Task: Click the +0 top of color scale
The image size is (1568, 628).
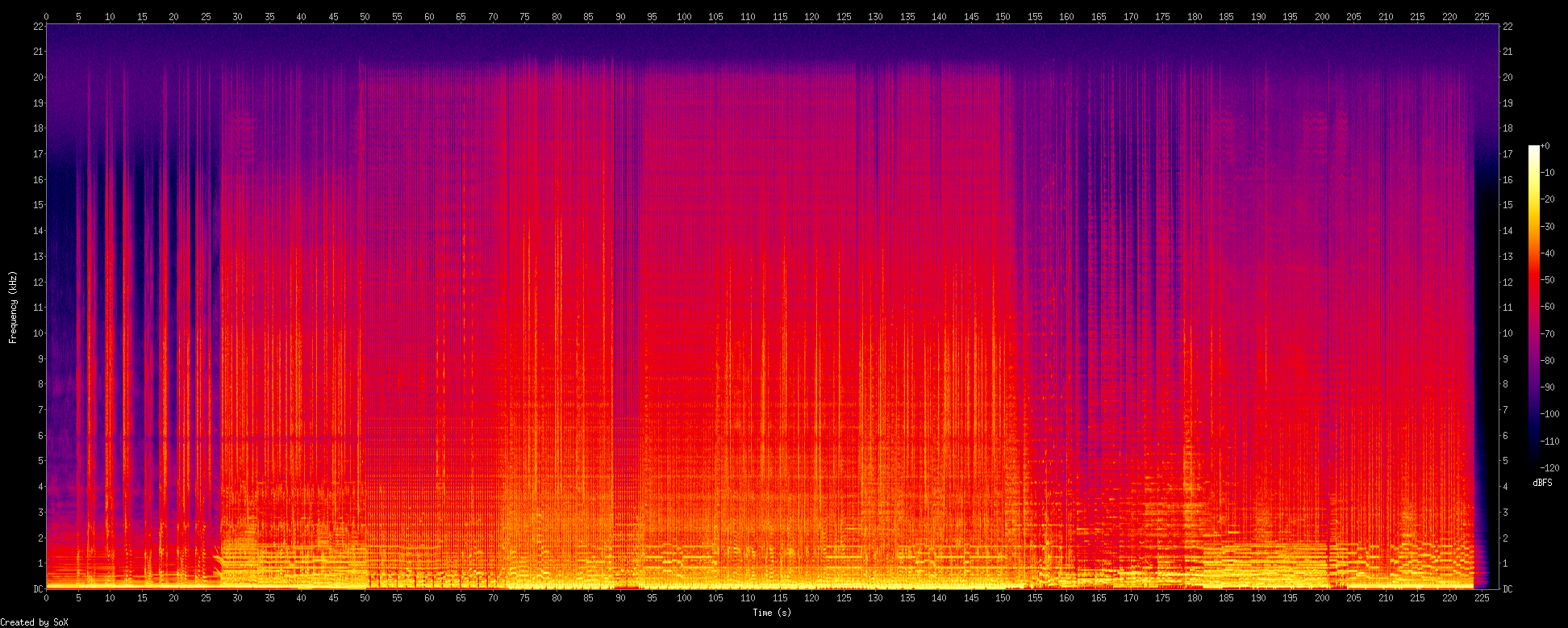Action: point(1545,146)
